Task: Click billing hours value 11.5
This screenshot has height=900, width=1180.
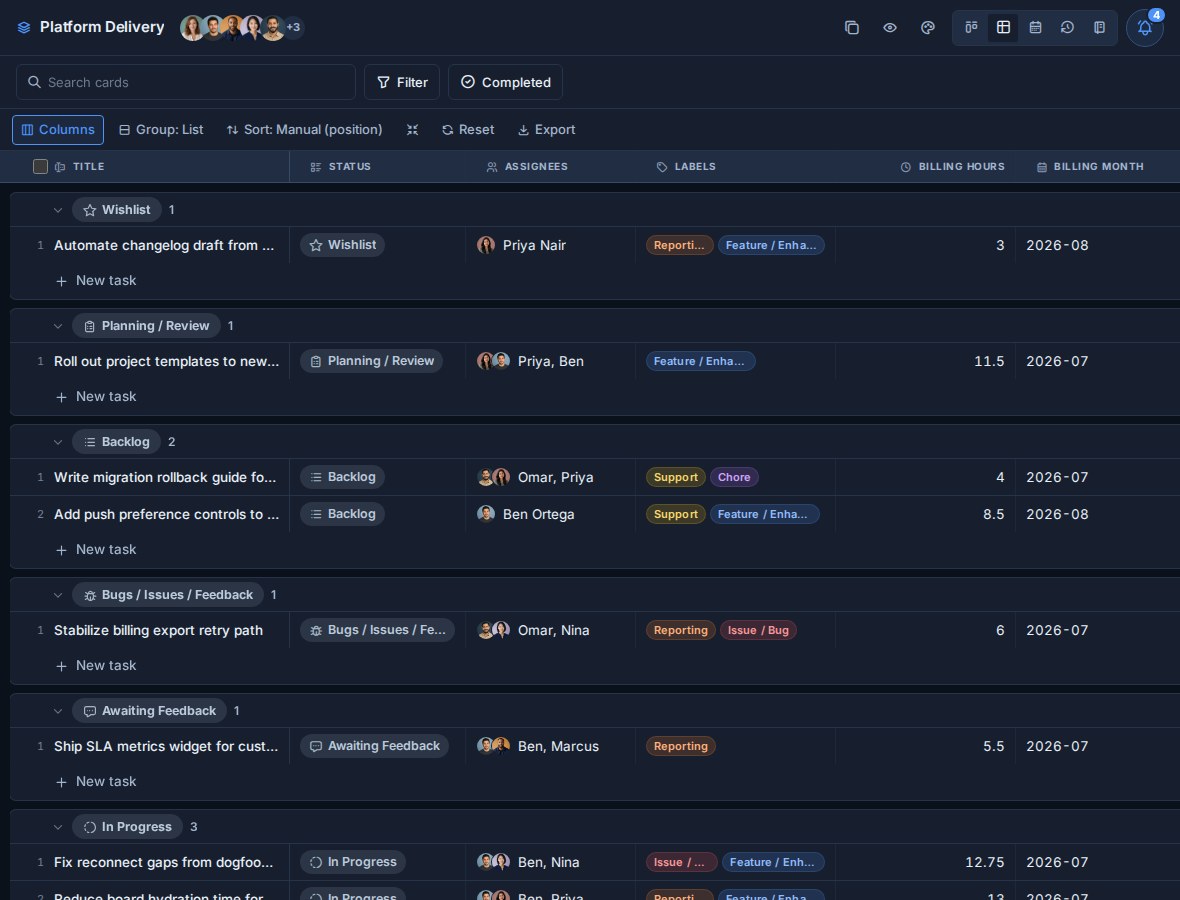Action: tap(989, 361)
